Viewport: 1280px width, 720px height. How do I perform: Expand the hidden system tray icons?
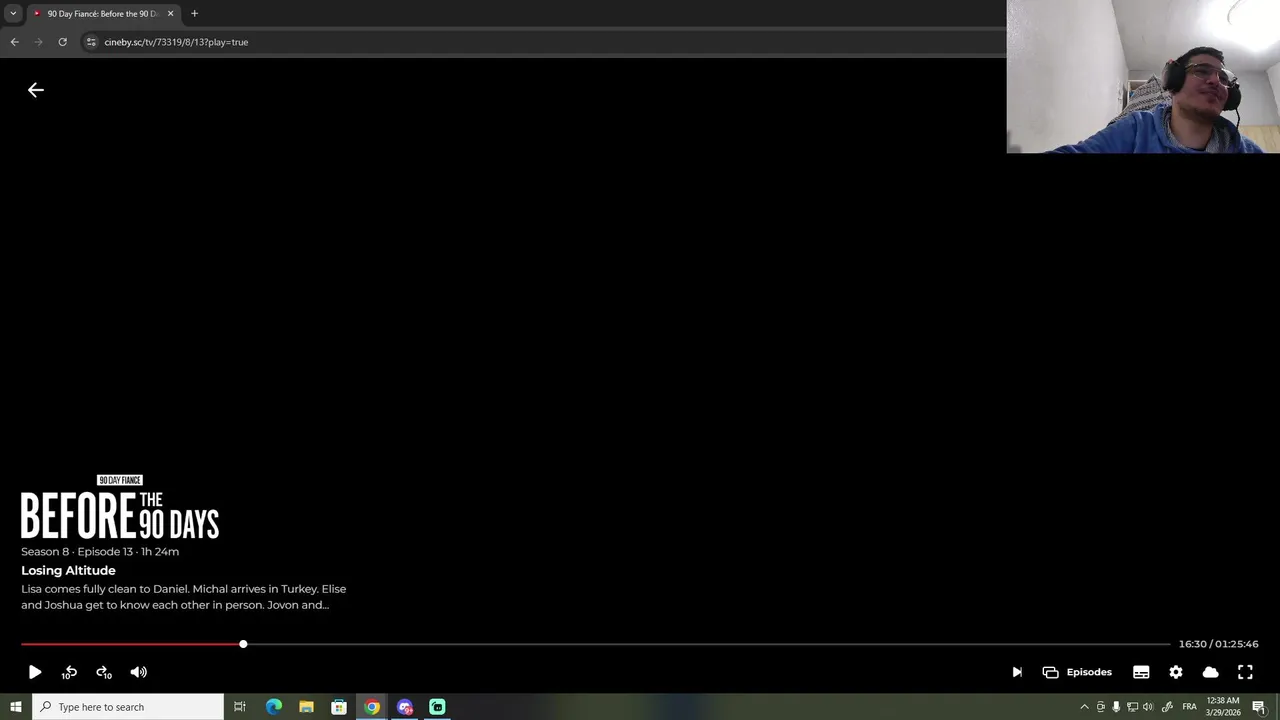tap(1084, 707)
